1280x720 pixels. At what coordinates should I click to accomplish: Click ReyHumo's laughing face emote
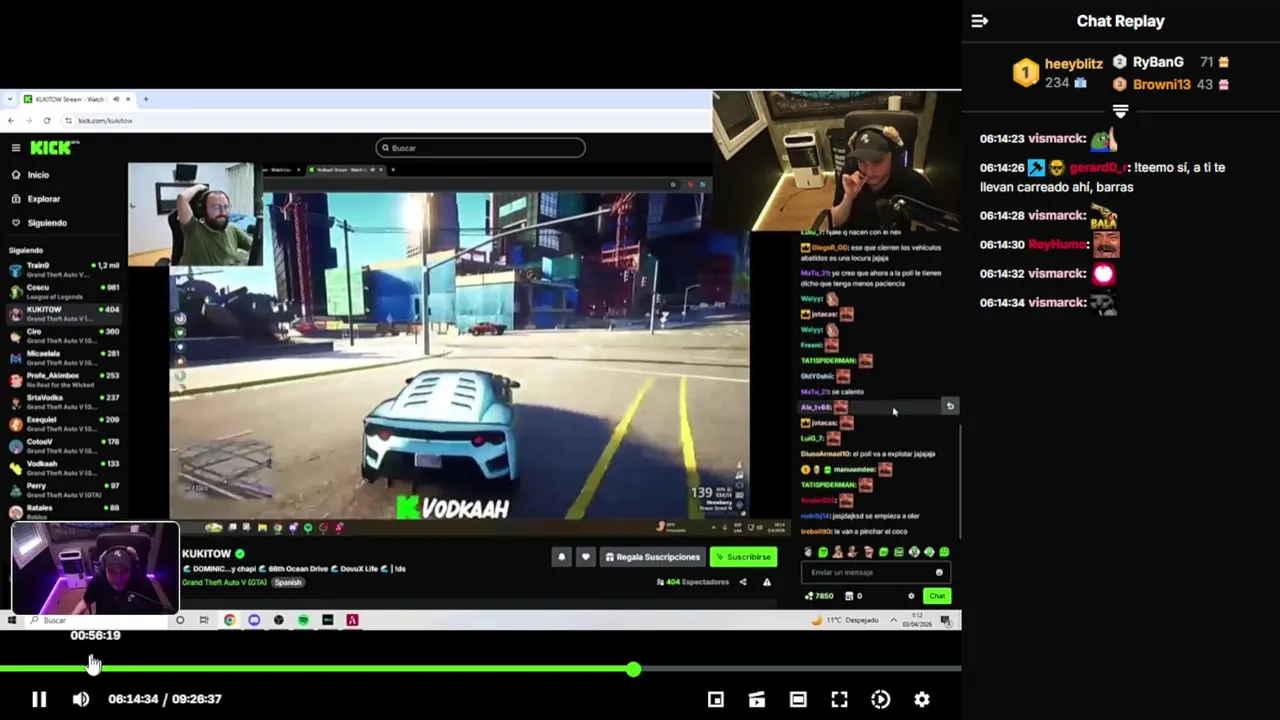click(x=1106, y=244)
